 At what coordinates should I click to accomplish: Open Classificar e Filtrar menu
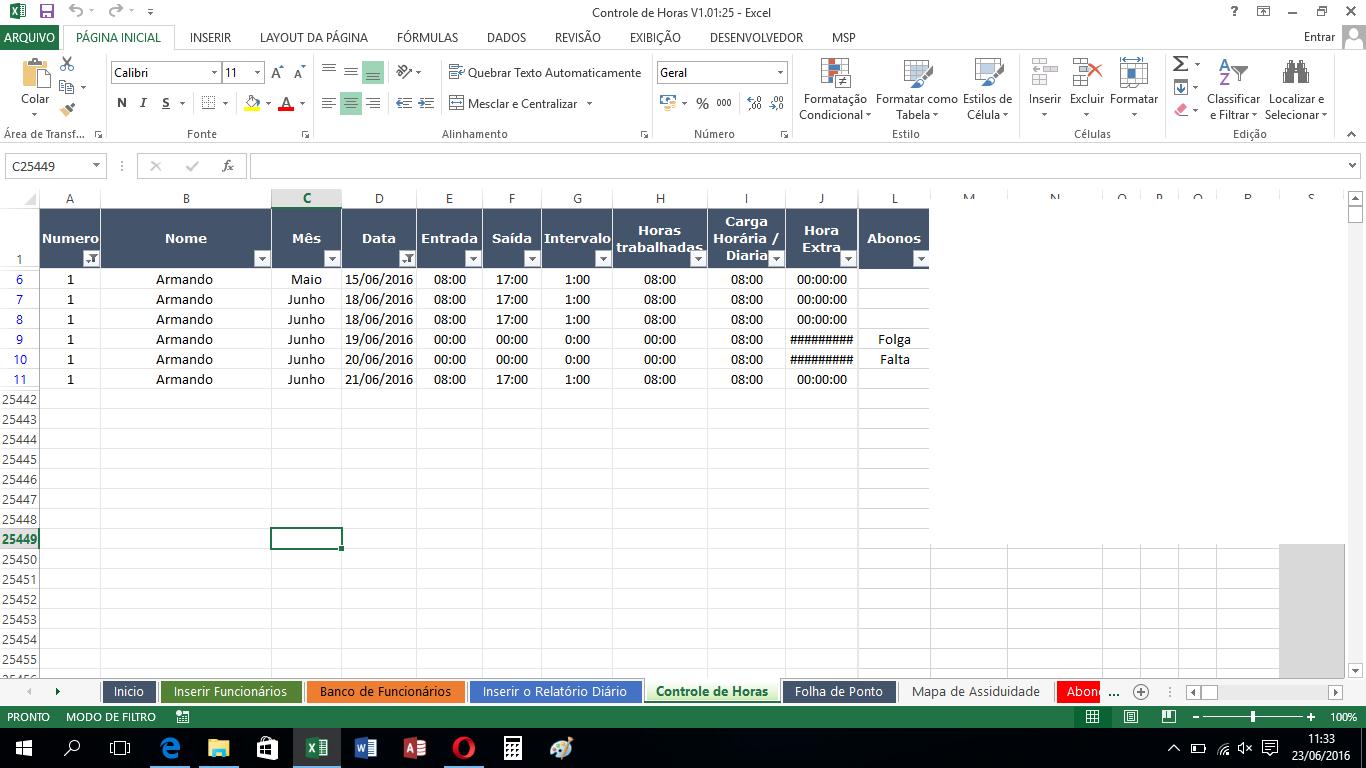point(1233,89)
